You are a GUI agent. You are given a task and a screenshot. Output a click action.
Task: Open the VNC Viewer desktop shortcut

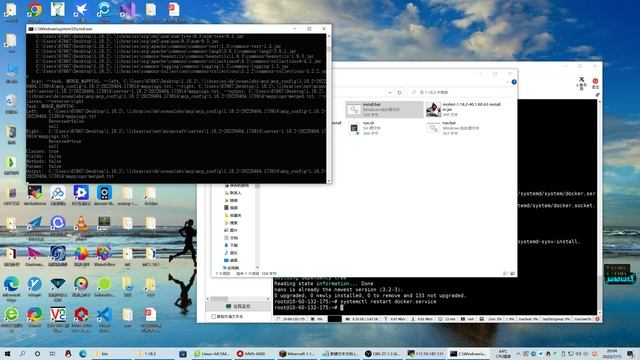click(58, 318)
